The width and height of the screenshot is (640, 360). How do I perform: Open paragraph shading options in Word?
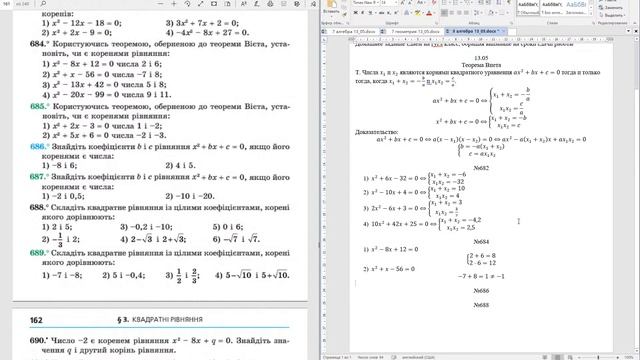tap(491, 13)
